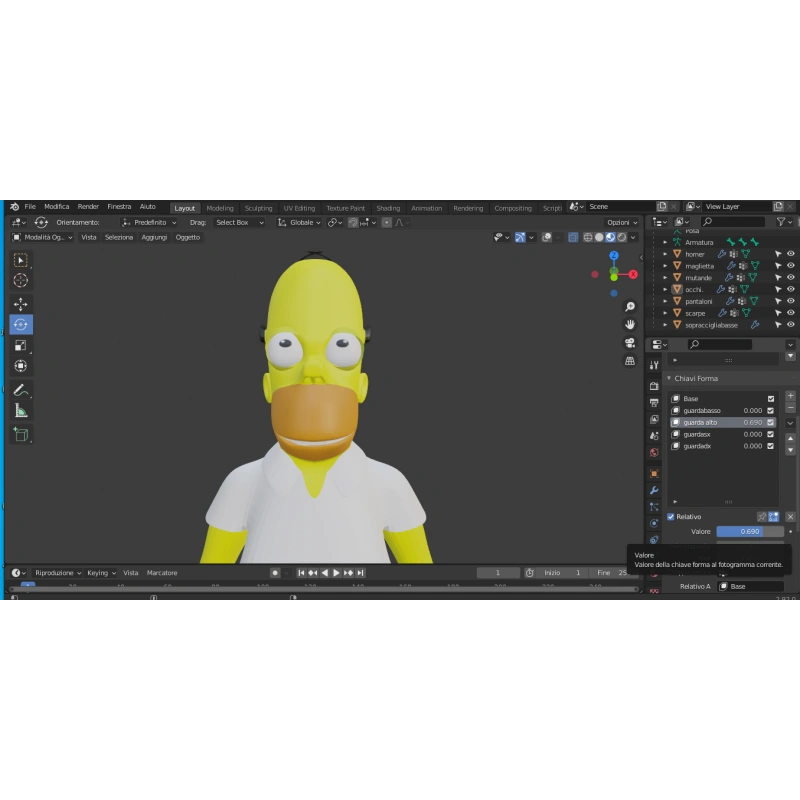This screenshot has height=800, width=800.
Task: Select the Select Box tool in toolbar
Action: tap(20, 260)
